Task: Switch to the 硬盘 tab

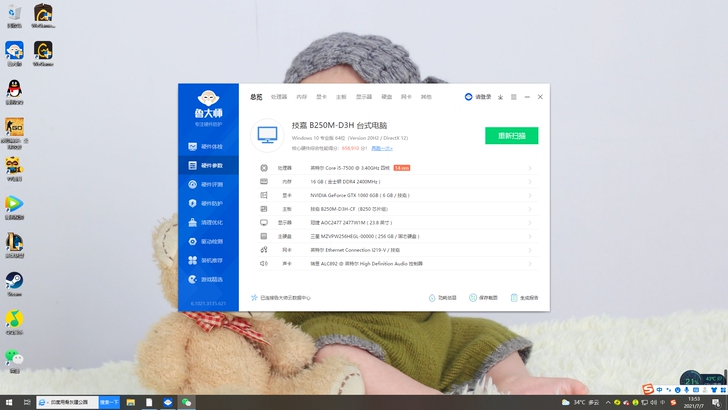Action: click(387, 97)
